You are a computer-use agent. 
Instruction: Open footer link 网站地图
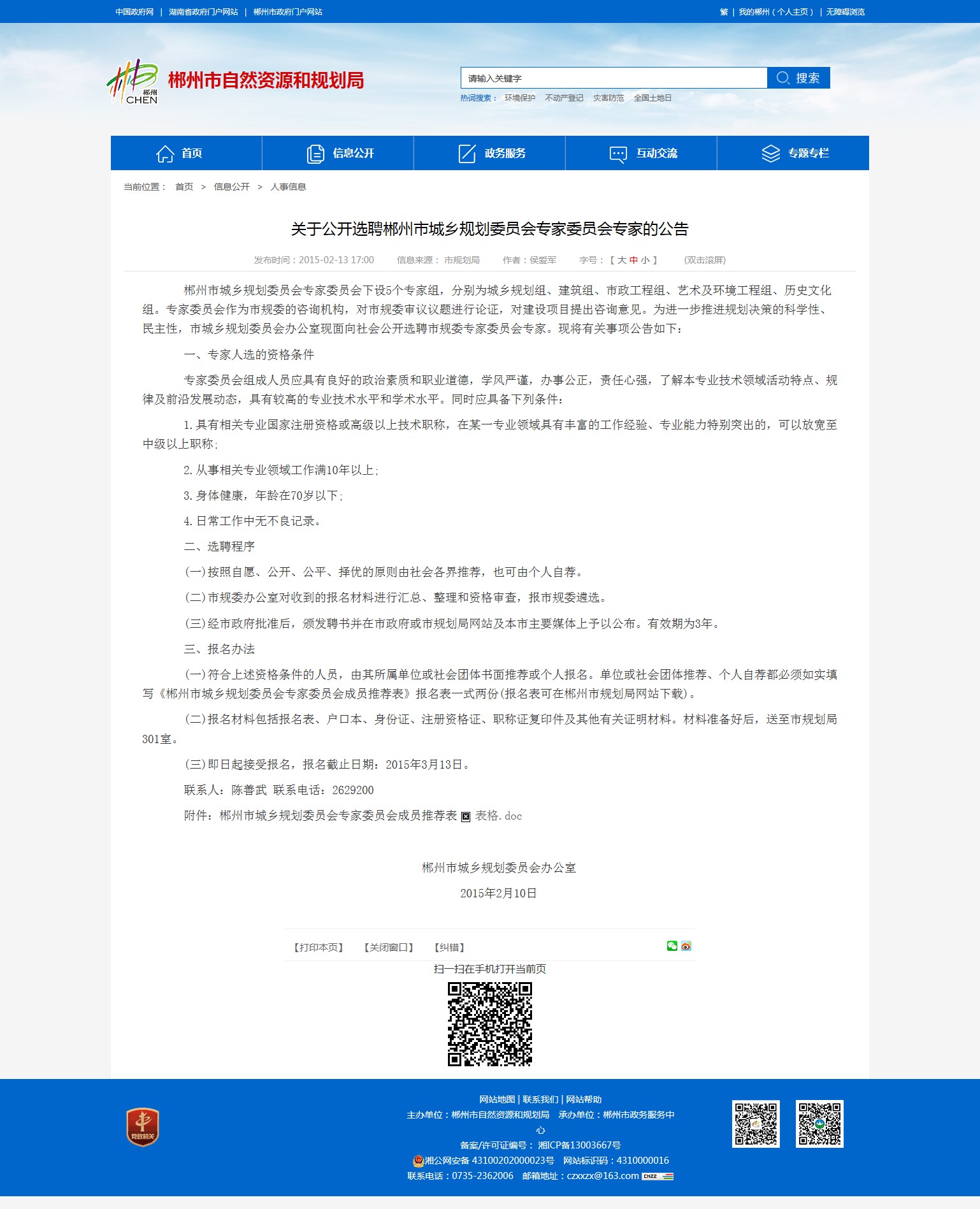click(x=497, y=1099)
